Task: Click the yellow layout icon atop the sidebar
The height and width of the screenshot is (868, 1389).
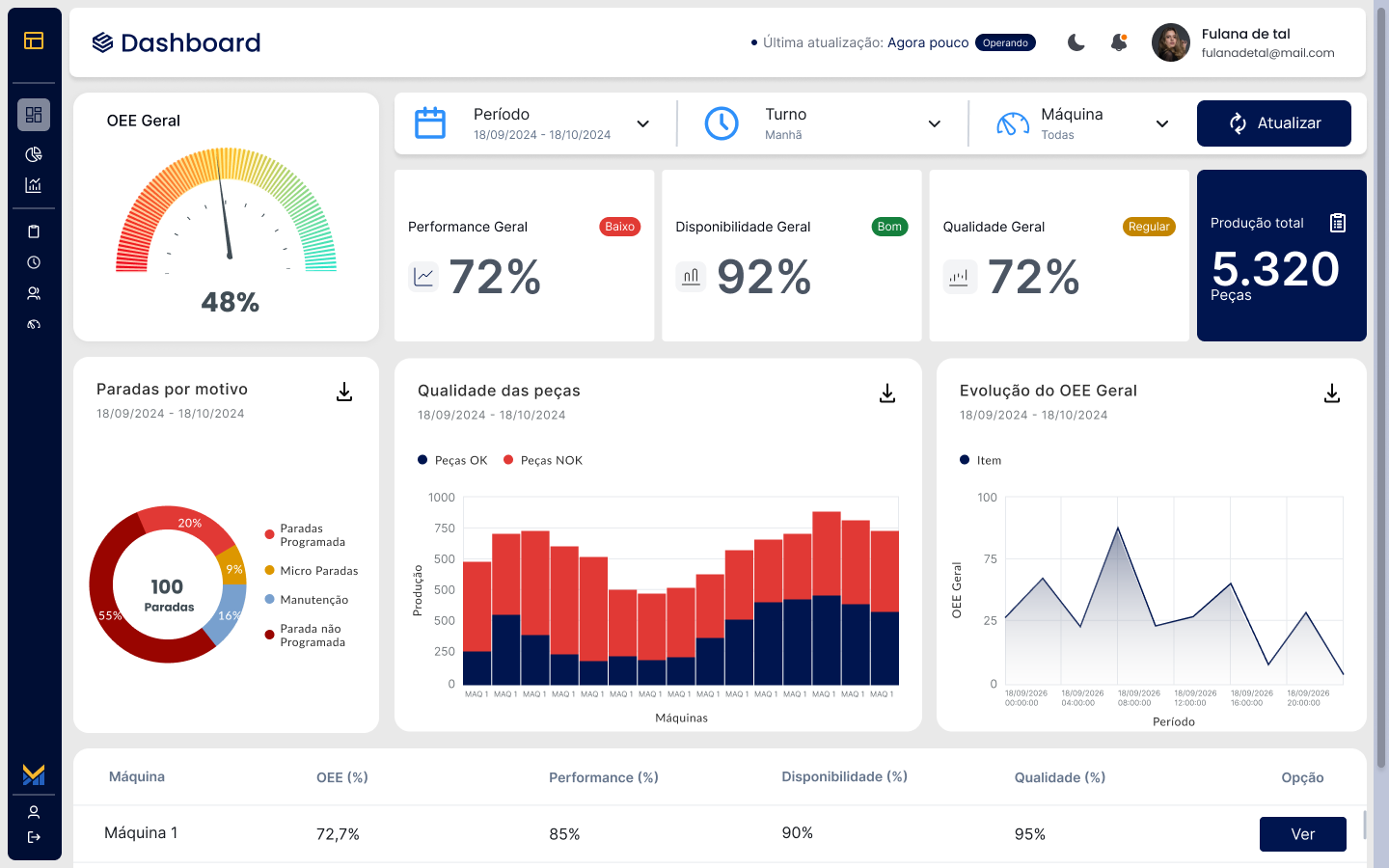Action: click(x=34, y=41)
